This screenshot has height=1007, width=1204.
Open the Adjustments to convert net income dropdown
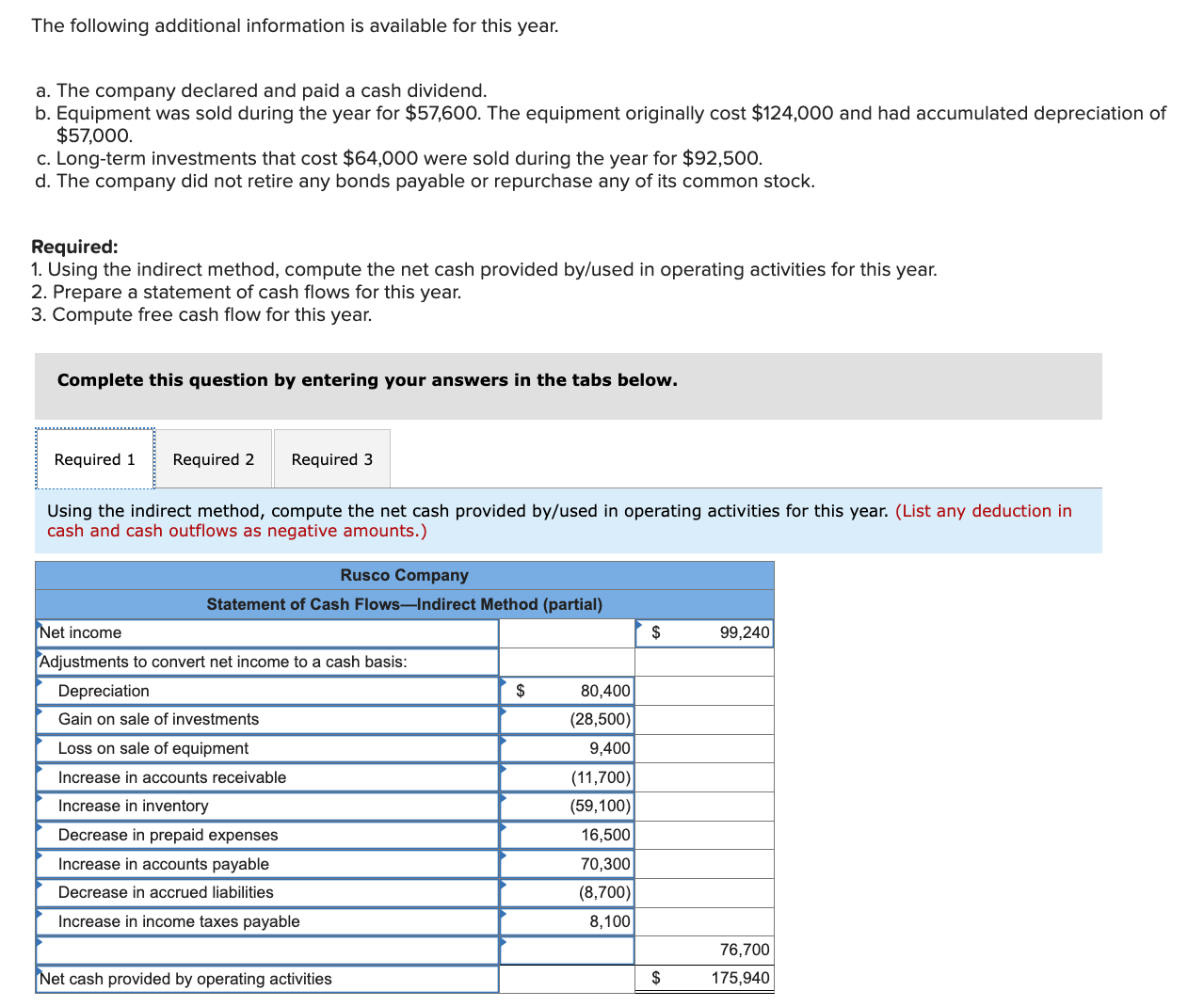pyautogui.click(x=267, y=663)
